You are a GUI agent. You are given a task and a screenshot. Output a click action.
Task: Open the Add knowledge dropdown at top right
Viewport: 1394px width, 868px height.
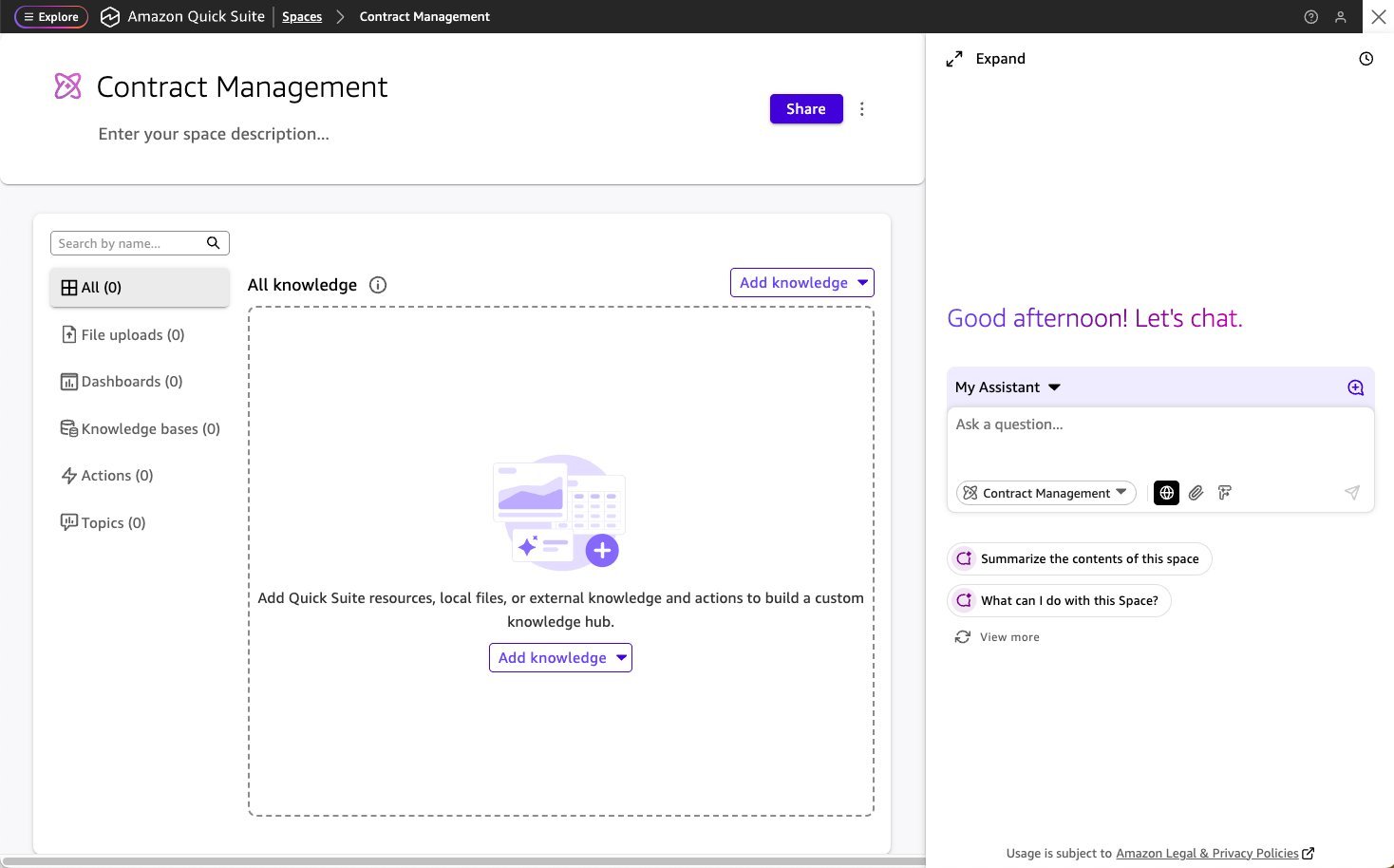pos(801,282)
